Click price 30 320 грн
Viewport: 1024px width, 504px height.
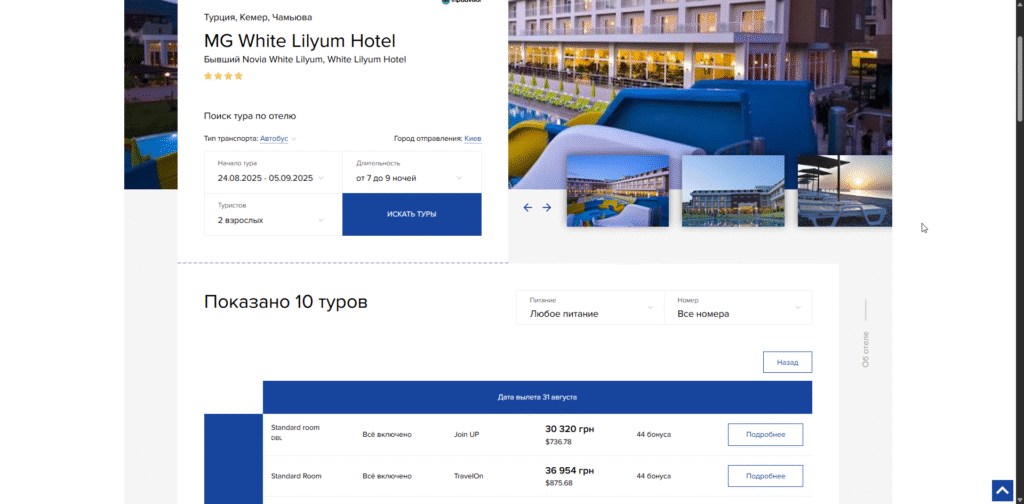click(569, 429)
